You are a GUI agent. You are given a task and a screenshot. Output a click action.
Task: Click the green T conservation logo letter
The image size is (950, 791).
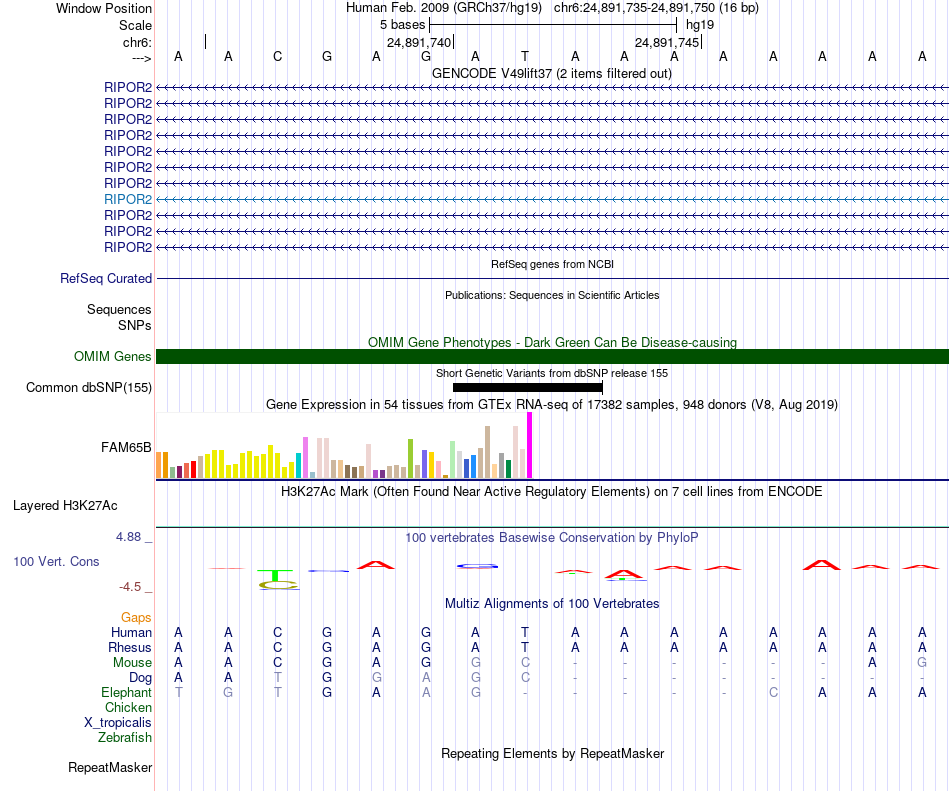[x=275, y=575]
